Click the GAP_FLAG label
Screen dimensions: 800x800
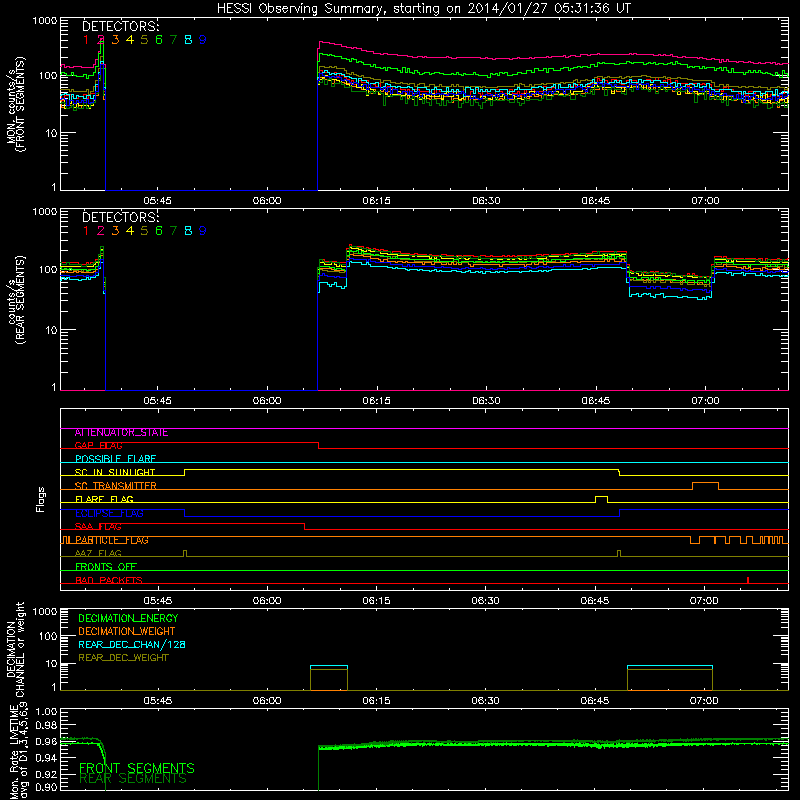pos(98,446)
